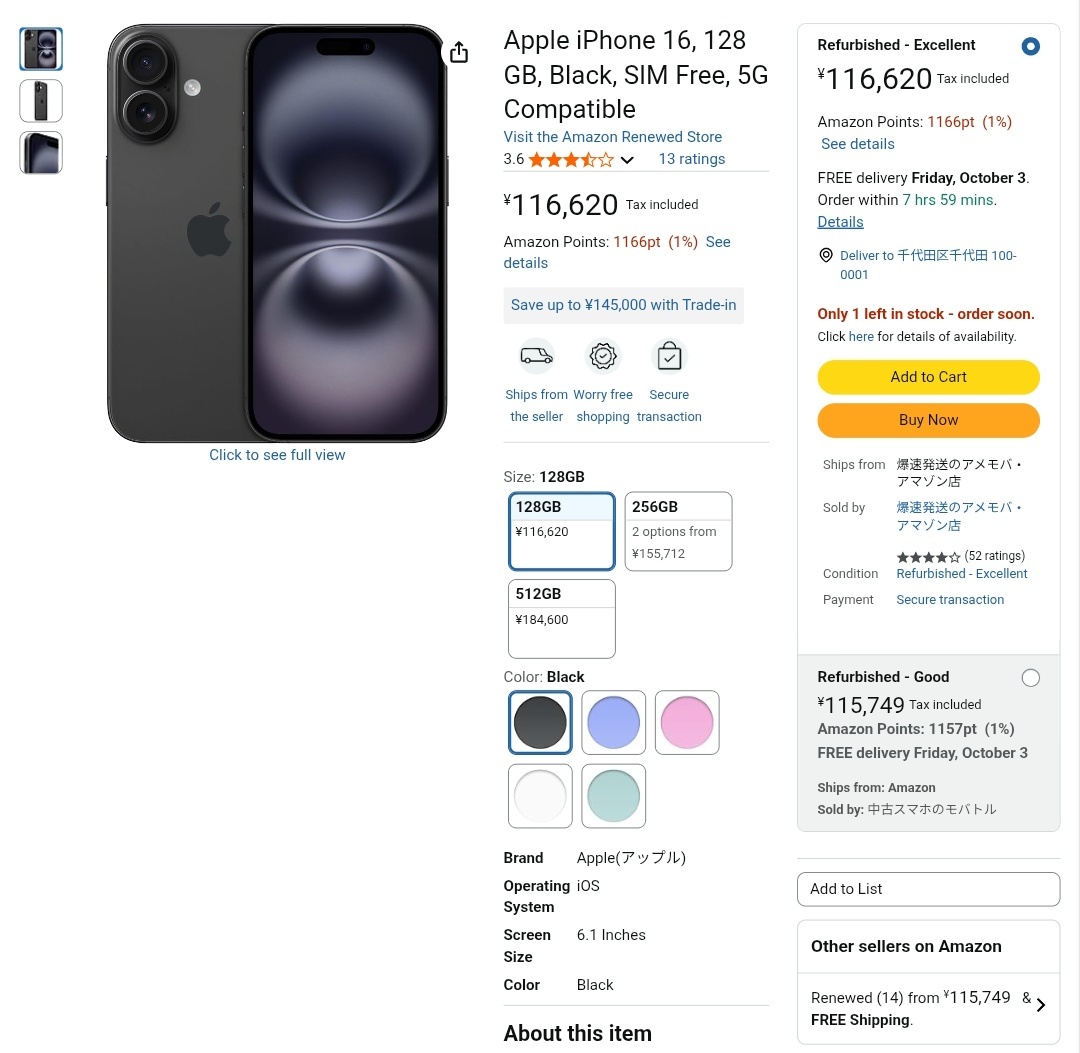Pick the pink color swatch
Screen dimensions: 1080x1053
(x=687, y=722)
